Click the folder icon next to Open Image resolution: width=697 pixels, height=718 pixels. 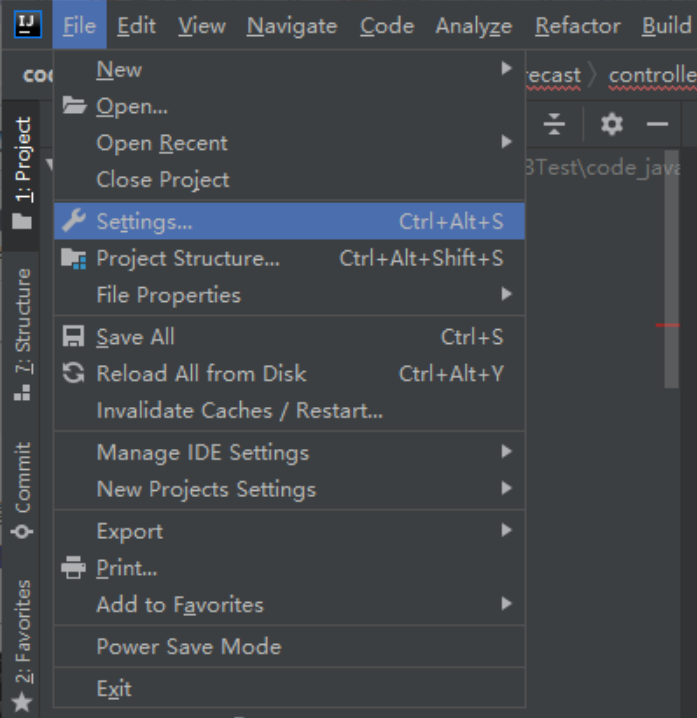click(74, 106)
